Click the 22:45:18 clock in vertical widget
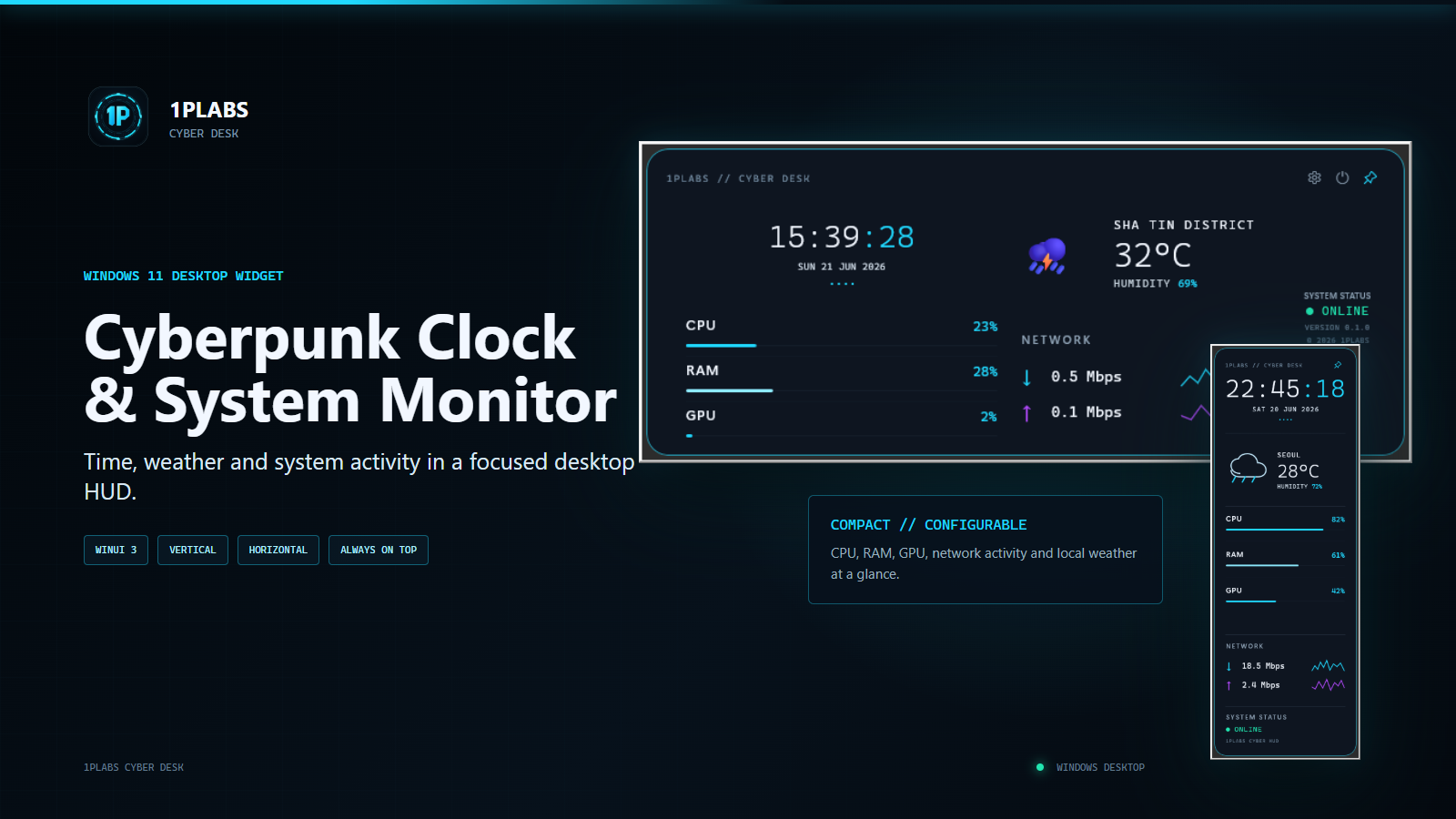The image size is (1456, 819). tap(1285, 389)
